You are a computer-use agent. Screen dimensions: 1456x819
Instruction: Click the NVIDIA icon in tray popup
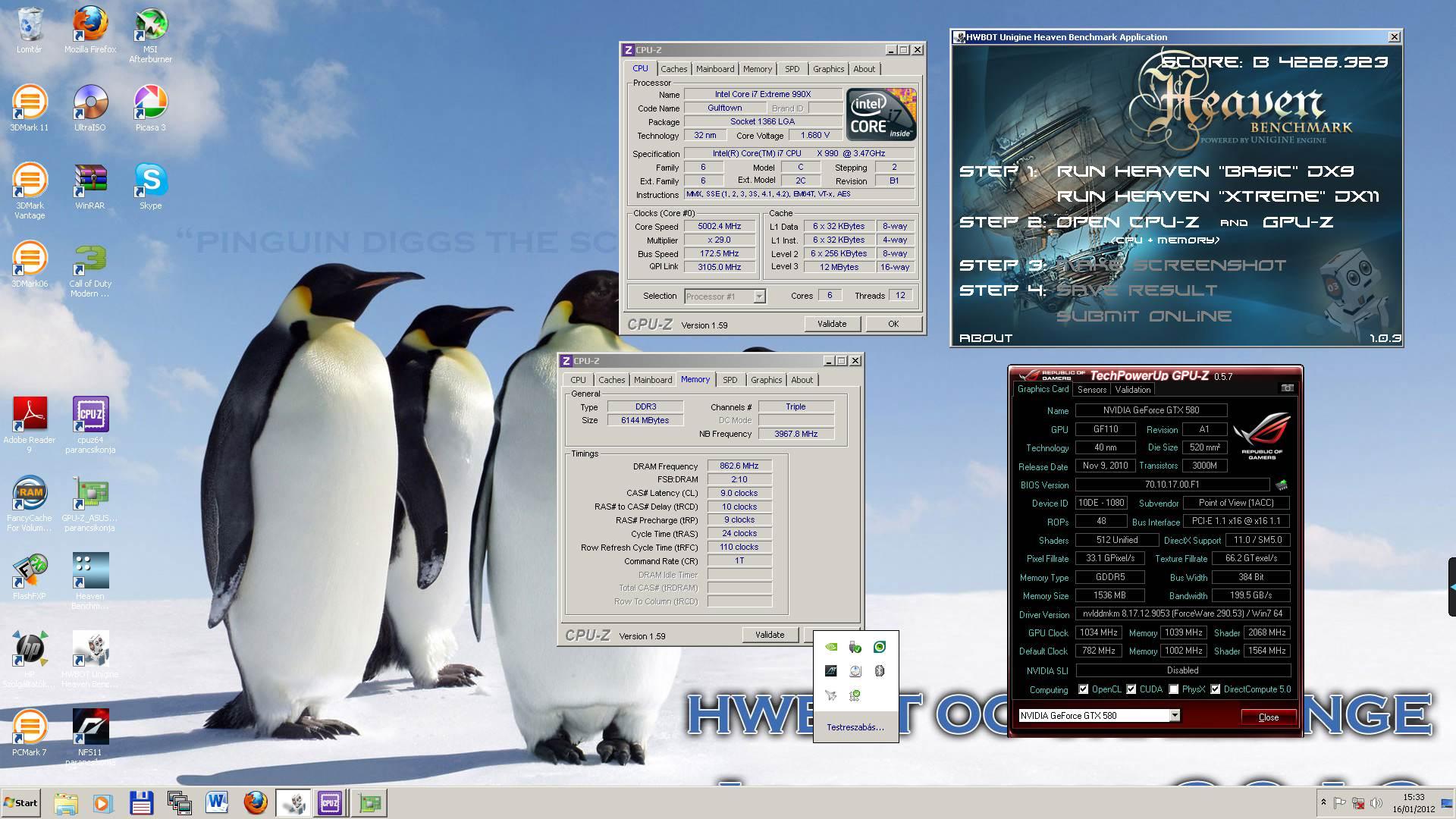(x=831, y=647)
